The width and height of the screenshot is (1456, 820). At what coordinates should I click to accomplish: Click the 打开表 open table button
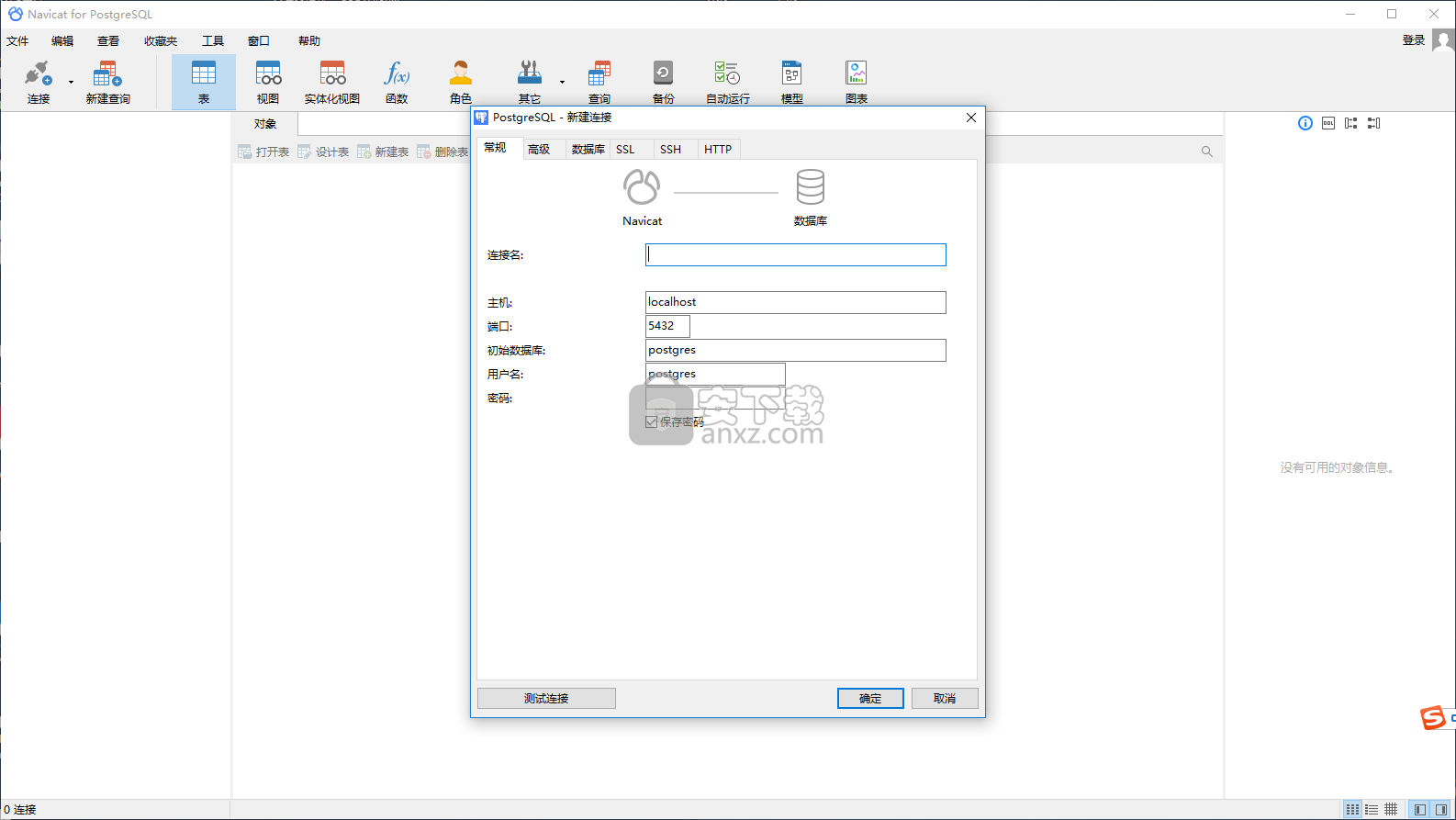[263, 152]
